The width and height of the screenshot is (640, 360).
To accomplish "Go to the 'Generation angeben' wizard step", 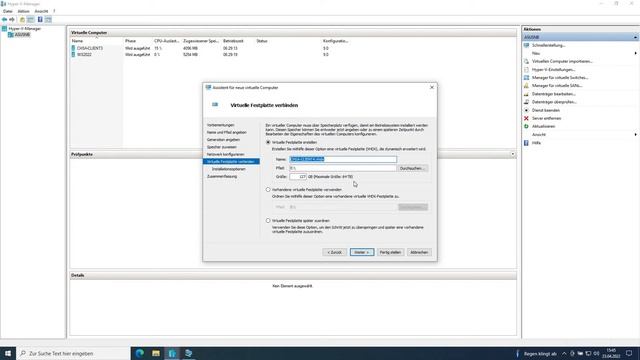I will tap(223, 140).
